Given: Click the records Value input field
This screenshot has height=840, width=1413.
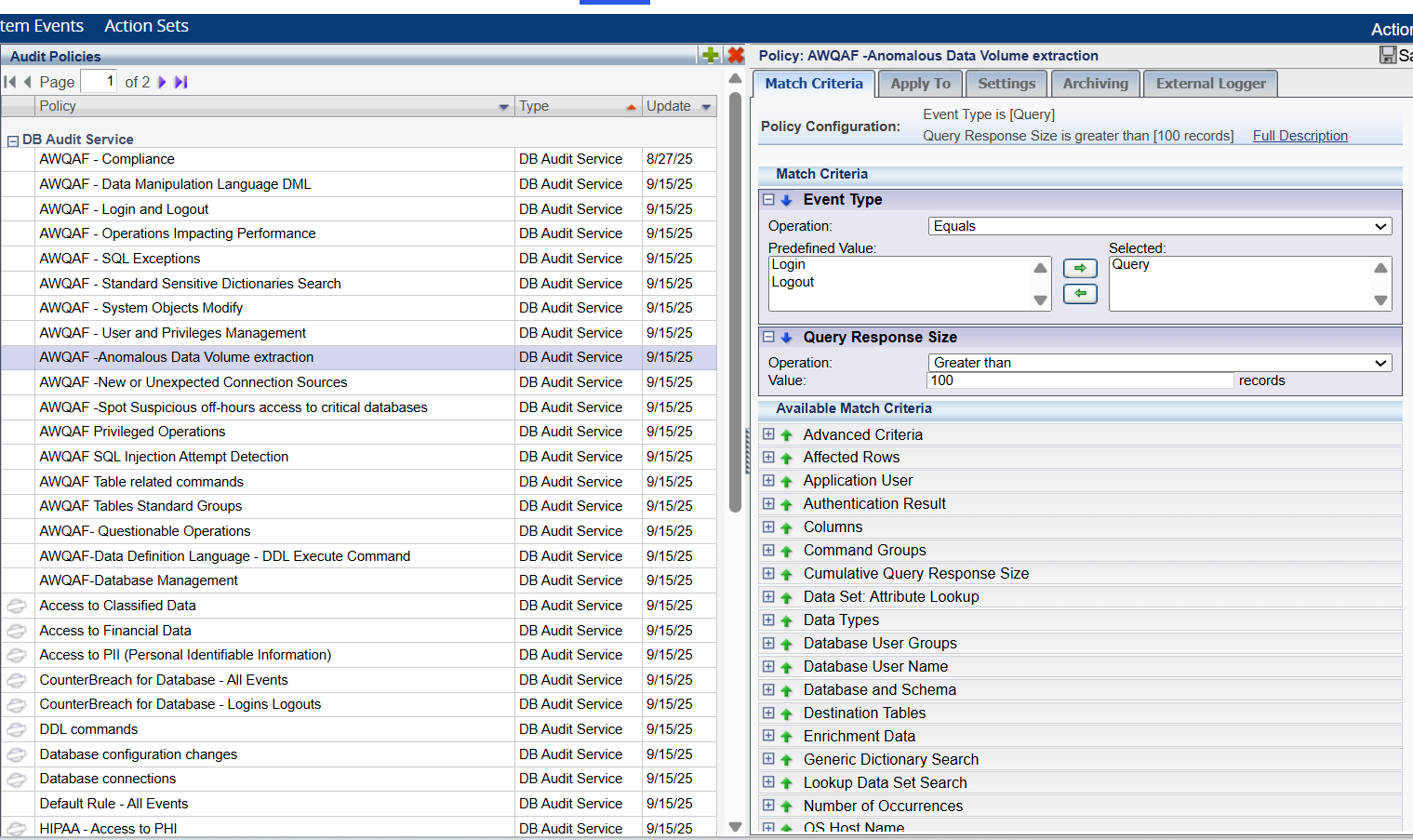Looking at the screenshot, I should pyautogui.click(x=1080, y=380).
